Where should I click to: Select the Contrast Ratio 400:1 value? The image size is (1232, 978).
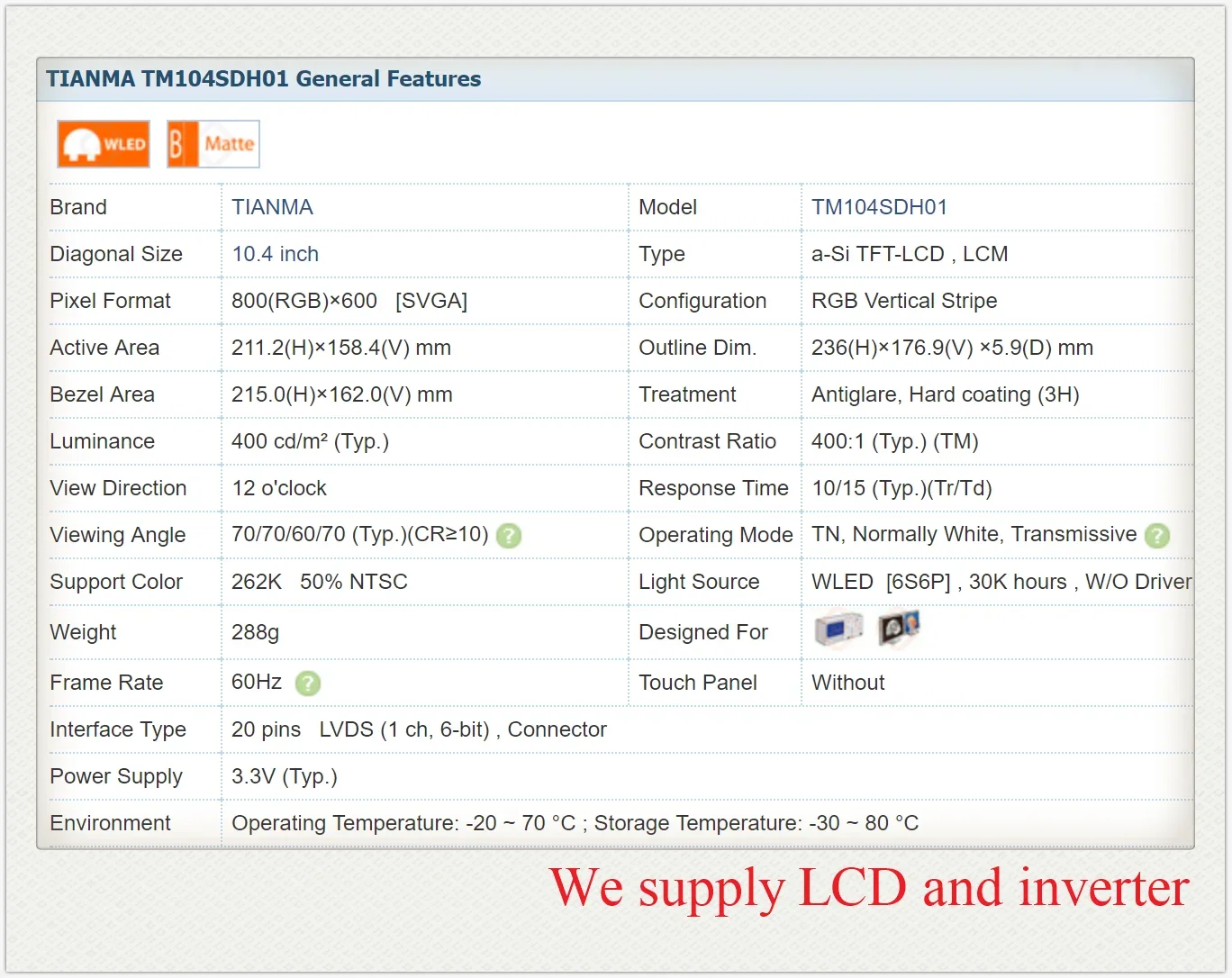point(893,441)
